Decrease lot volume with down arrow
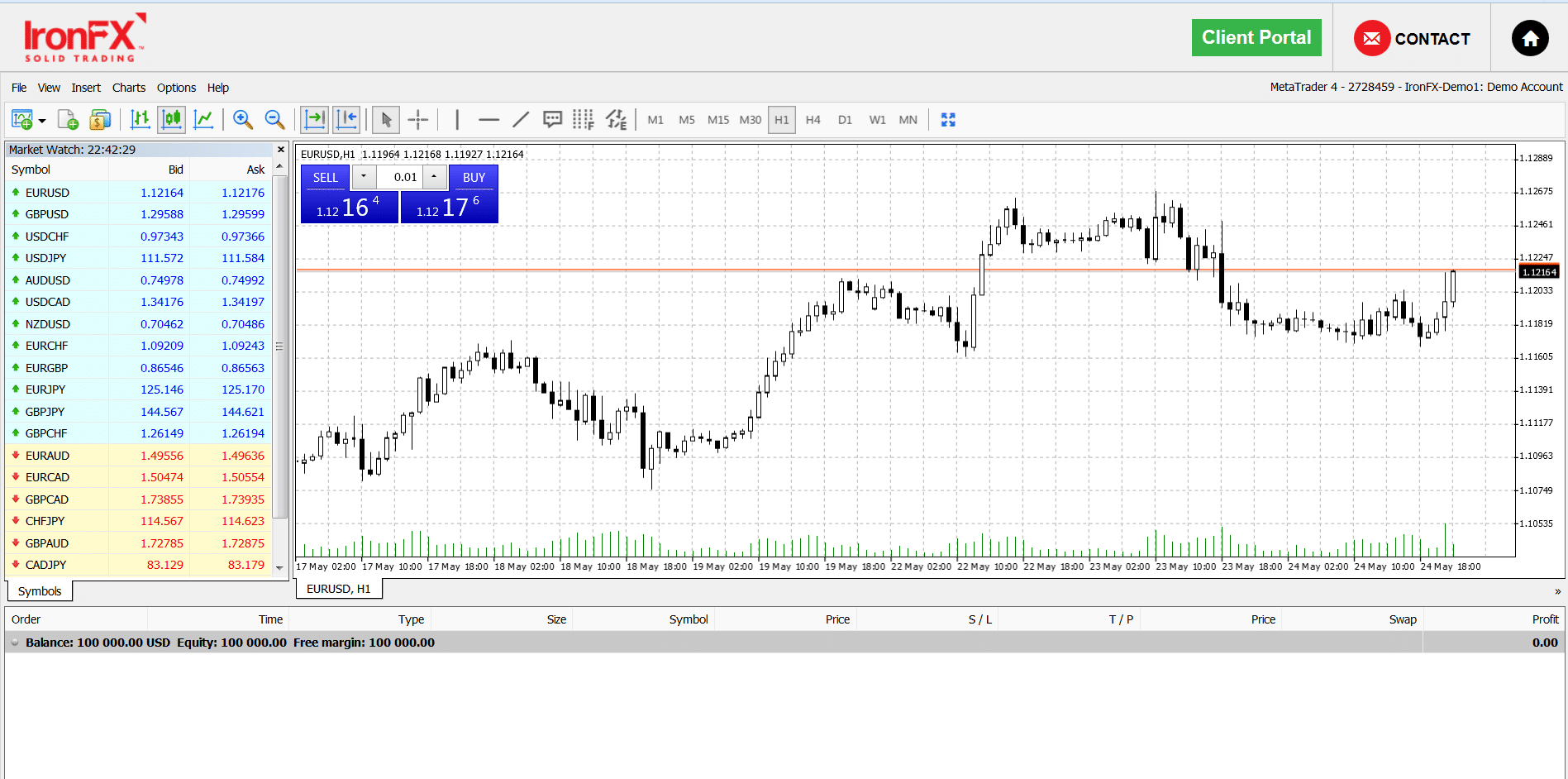Screen dimensions: 1568x779 (364, 177)
